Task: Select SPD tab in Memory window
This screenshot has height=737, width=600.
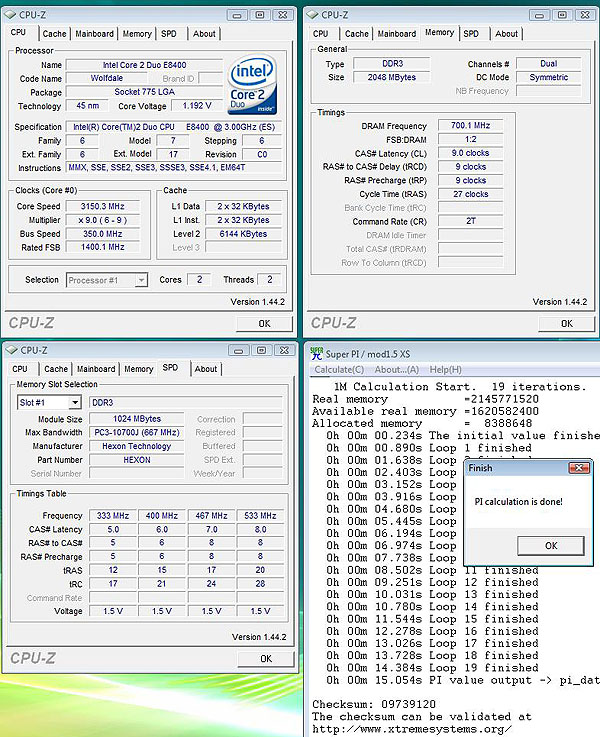Action: [471, 34]
